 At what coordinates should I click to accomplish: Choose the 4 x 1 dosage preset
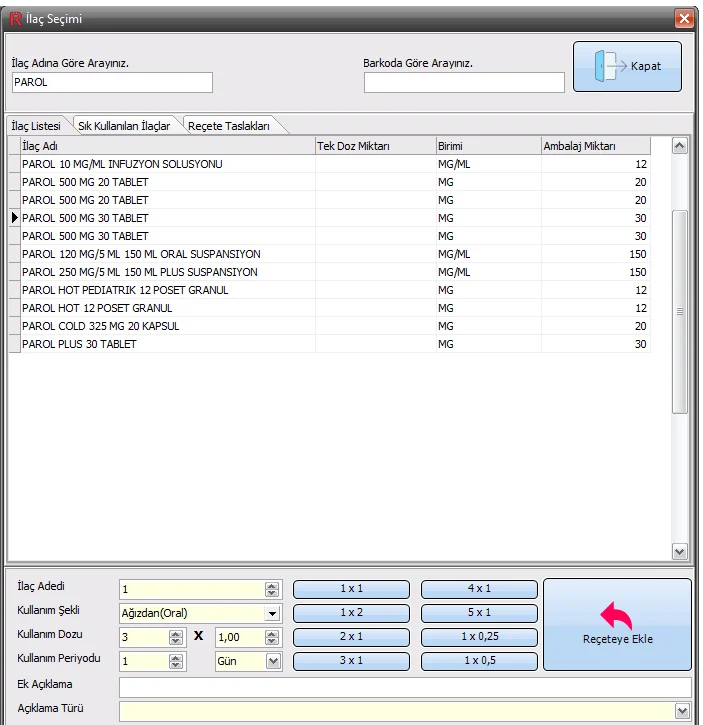pyautogui.click(x=479, y=589)
